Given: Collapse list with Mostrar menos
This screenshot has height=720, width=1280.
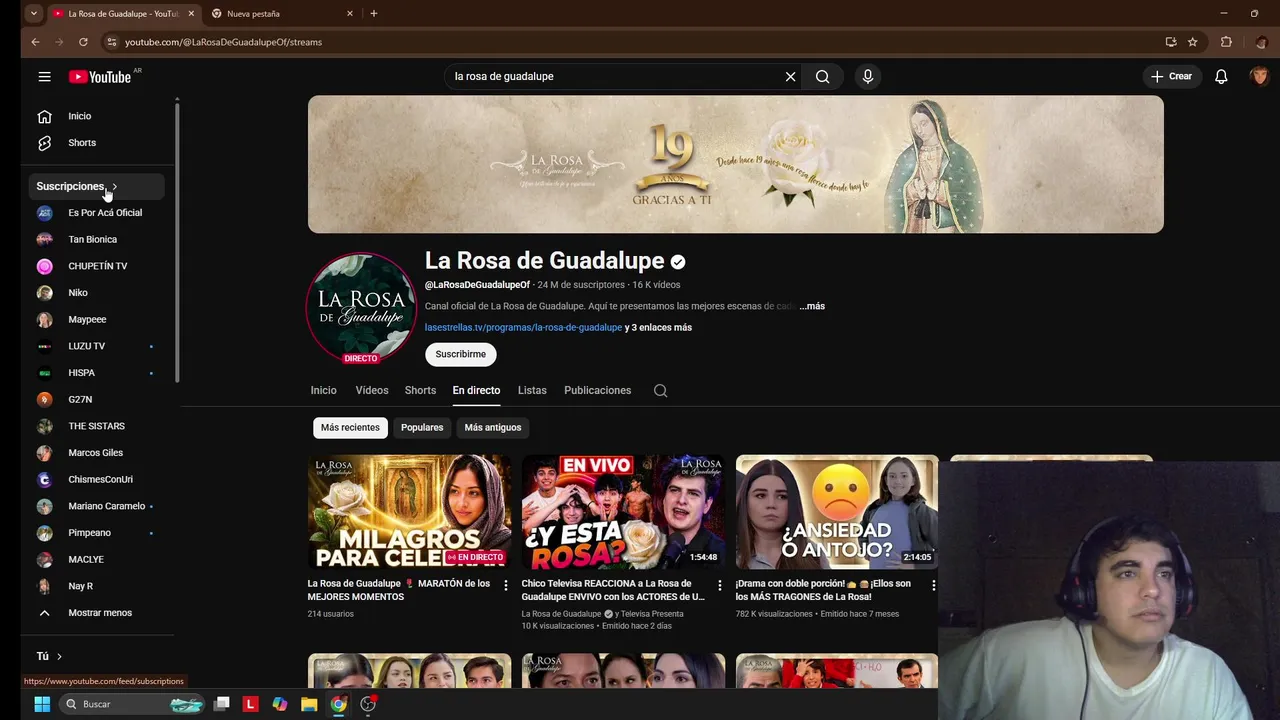Looking at the screenshot, I should [96, 613].
